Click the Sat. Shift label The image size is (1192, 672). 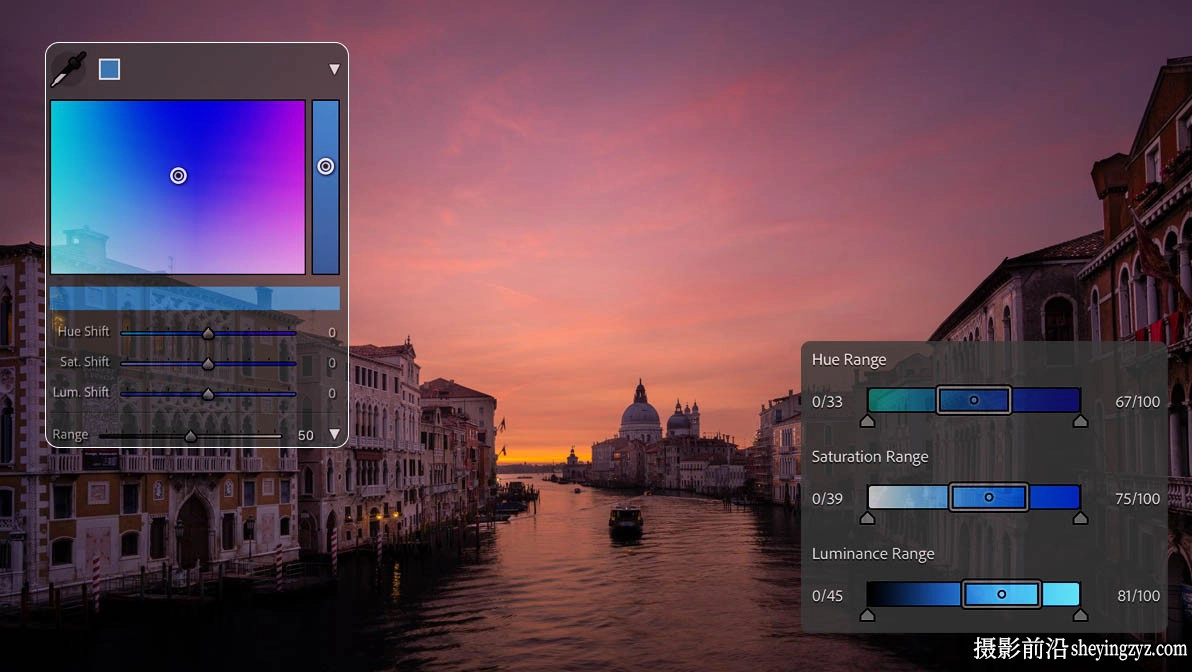pyautogui.click(x=84, y=362)
